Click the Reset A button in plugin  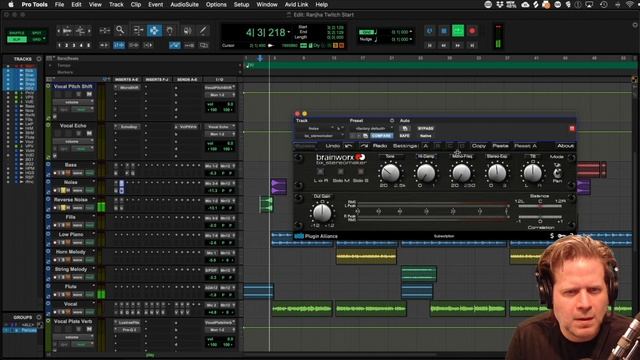tap(525, 146)
